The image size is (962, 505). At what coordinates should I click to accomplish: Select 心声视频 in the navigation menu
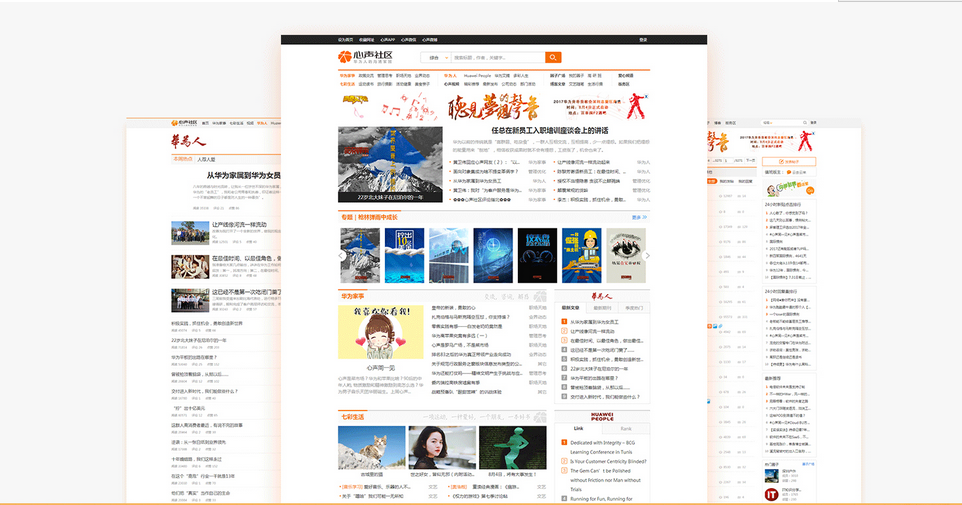point(452,84)
